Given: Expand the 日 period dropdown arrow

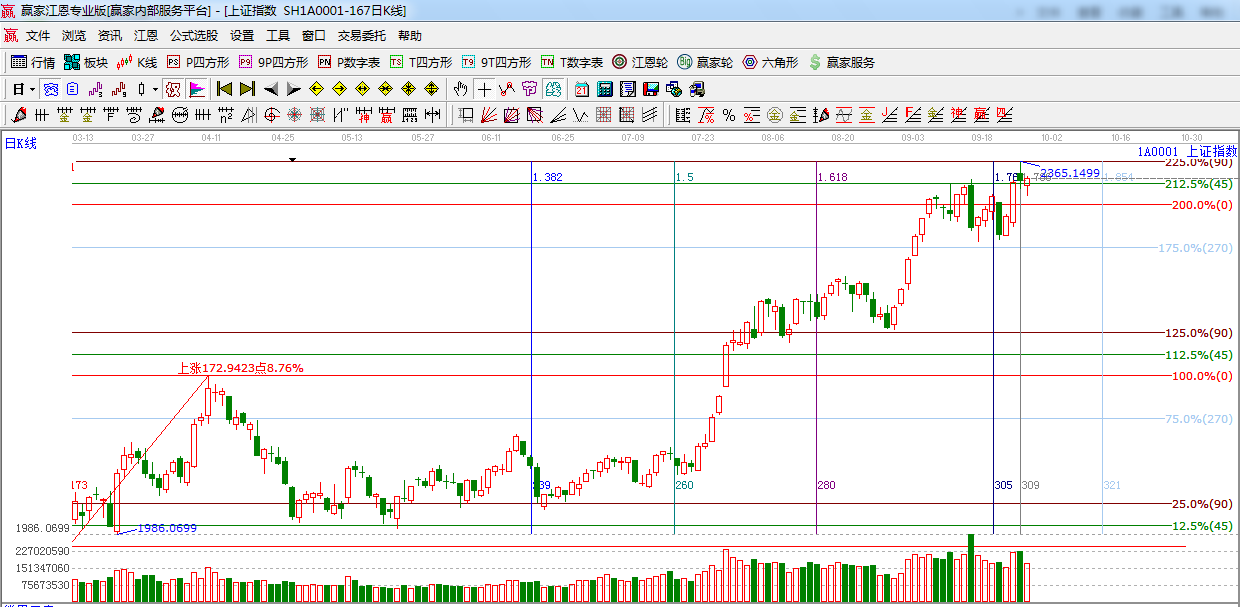Looking at the screenshot, I should 32,89.
